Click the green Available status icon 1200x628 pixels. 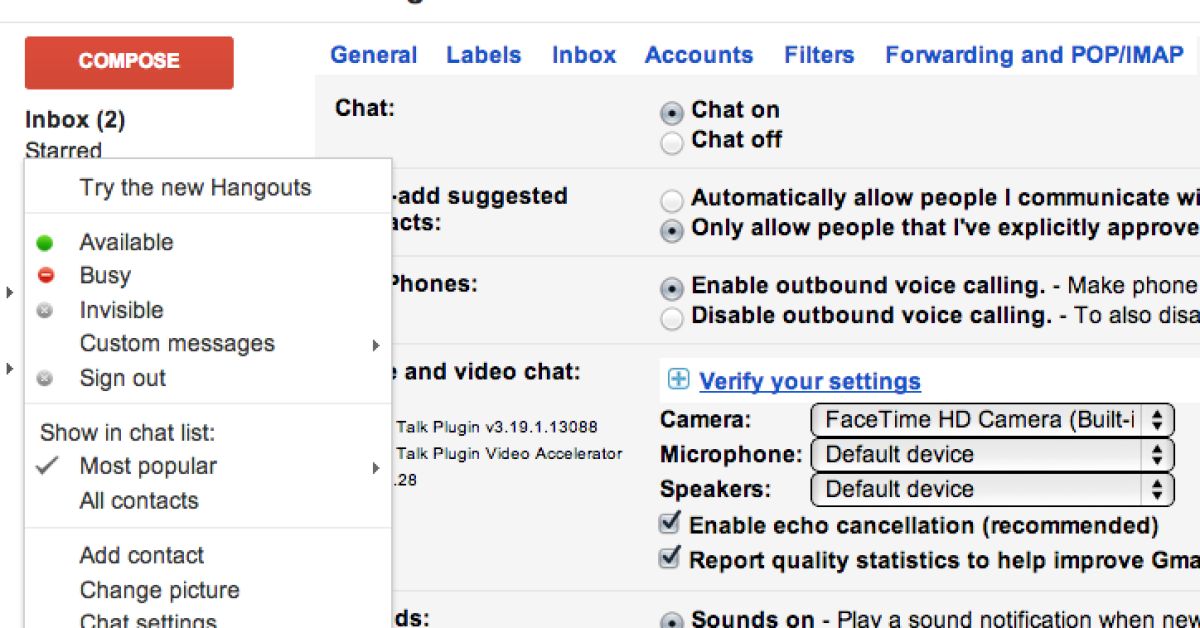pyautogui.click(x=44, y=243)
